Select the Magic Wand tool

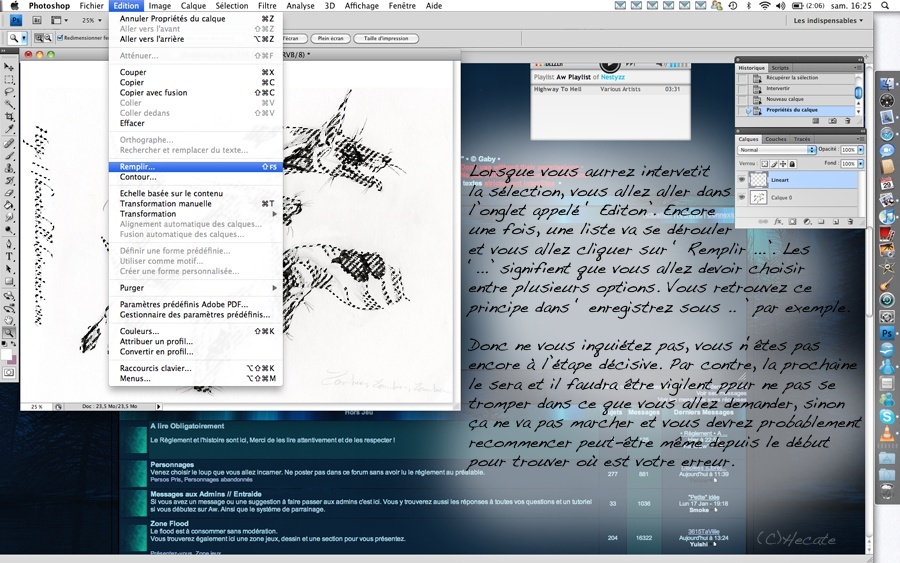coord(9,104)
